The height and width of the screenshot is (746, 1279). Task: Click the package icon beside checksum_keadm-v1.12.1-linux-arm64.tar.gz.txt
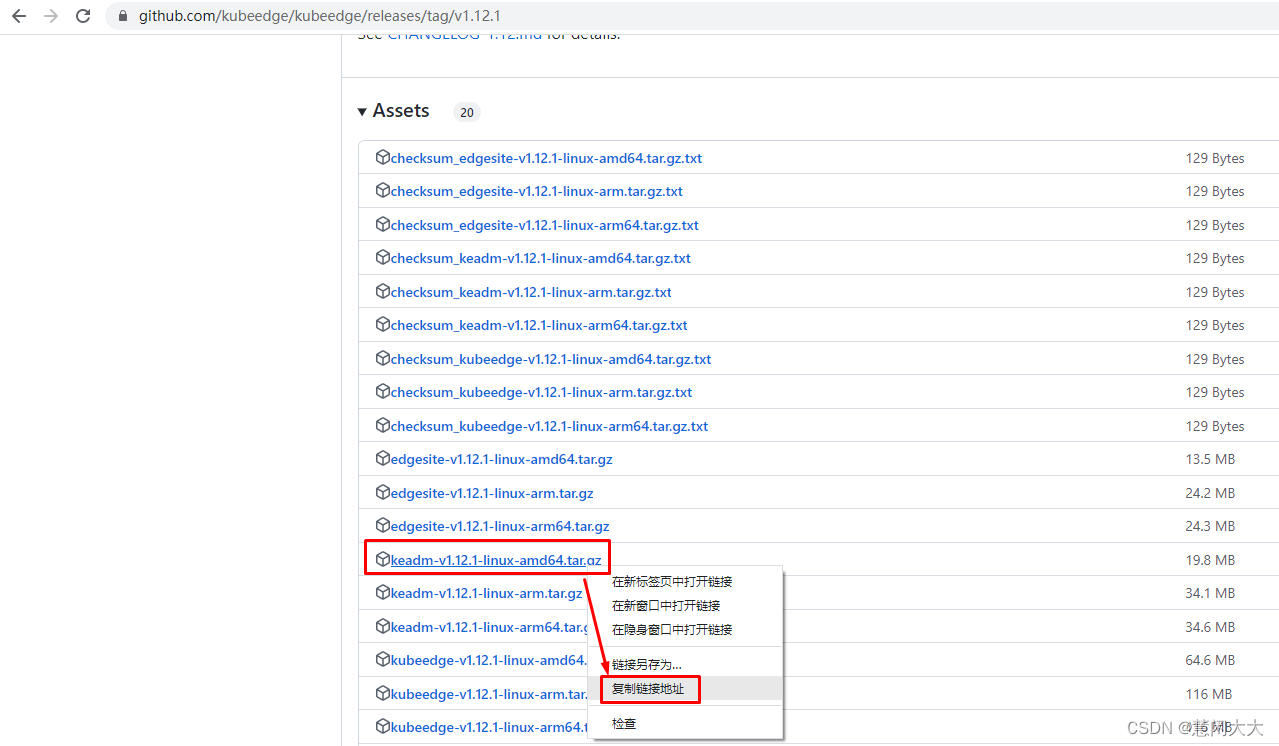click(x=382, y=325)
